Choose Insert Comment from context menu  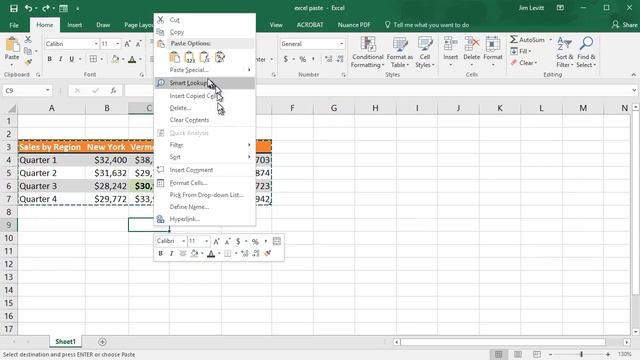click(x=204, y=170)
